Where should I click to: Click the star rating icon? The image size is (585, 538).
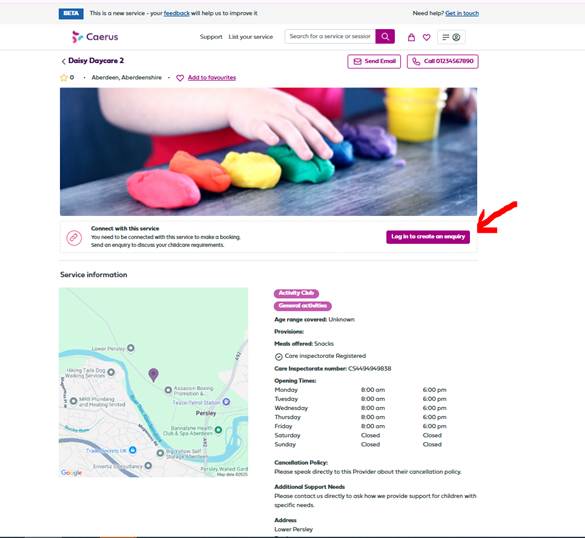[x=64, y=78]
